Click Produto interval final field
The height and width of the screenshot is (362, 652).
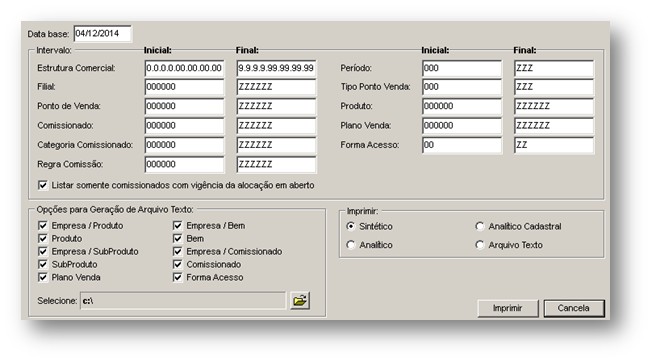click(x=554, y=106)
